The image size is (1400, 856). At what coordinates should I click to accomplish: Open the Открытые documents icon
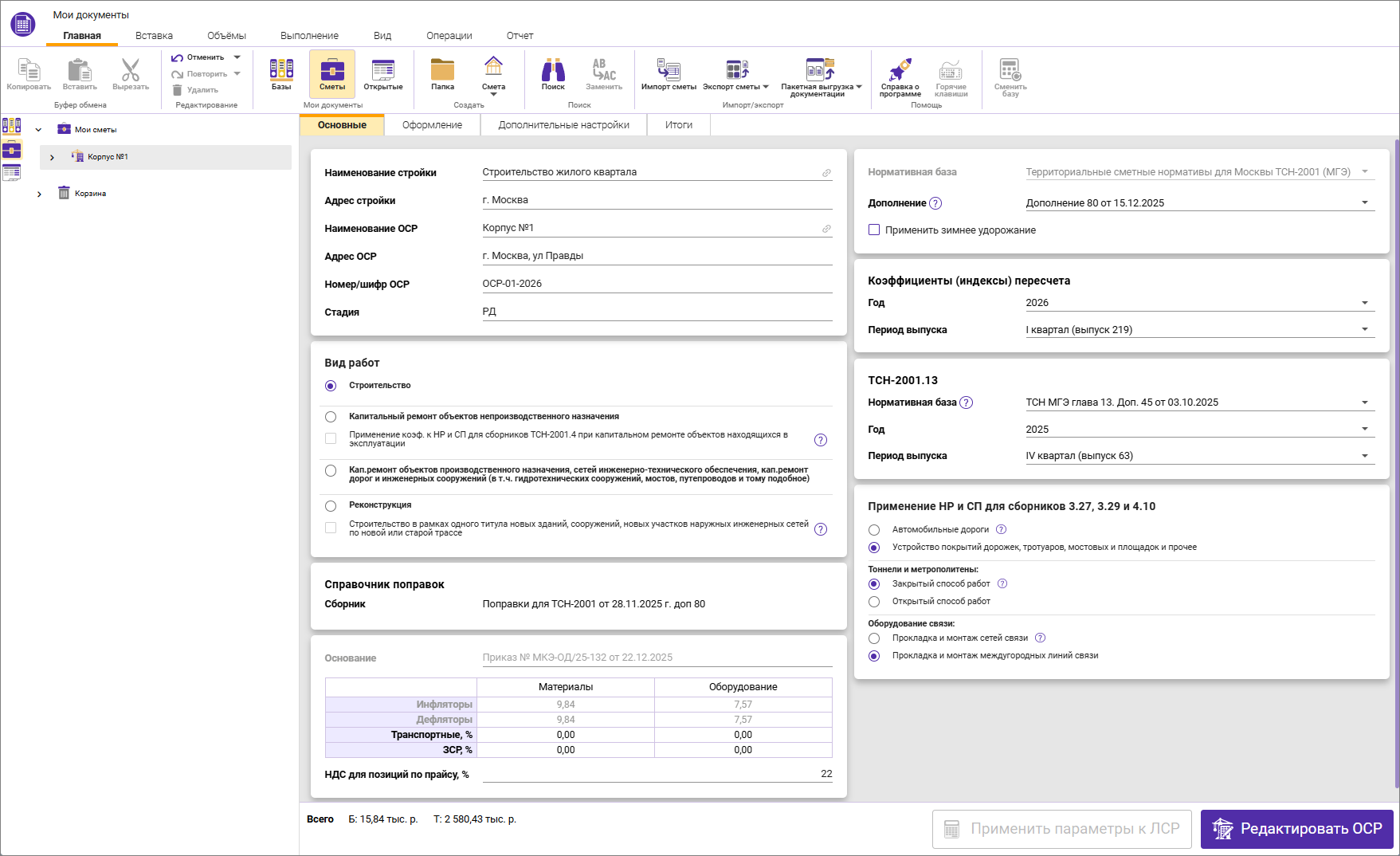383,74
